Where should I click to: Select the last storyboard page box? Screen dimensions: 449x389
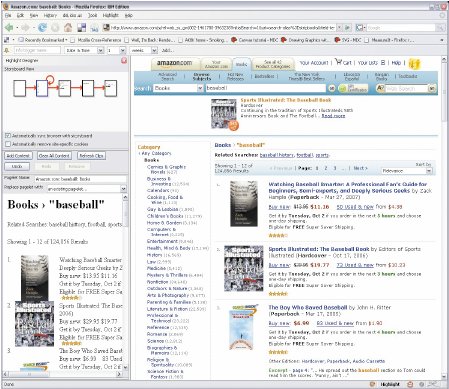tap(110, 88)
